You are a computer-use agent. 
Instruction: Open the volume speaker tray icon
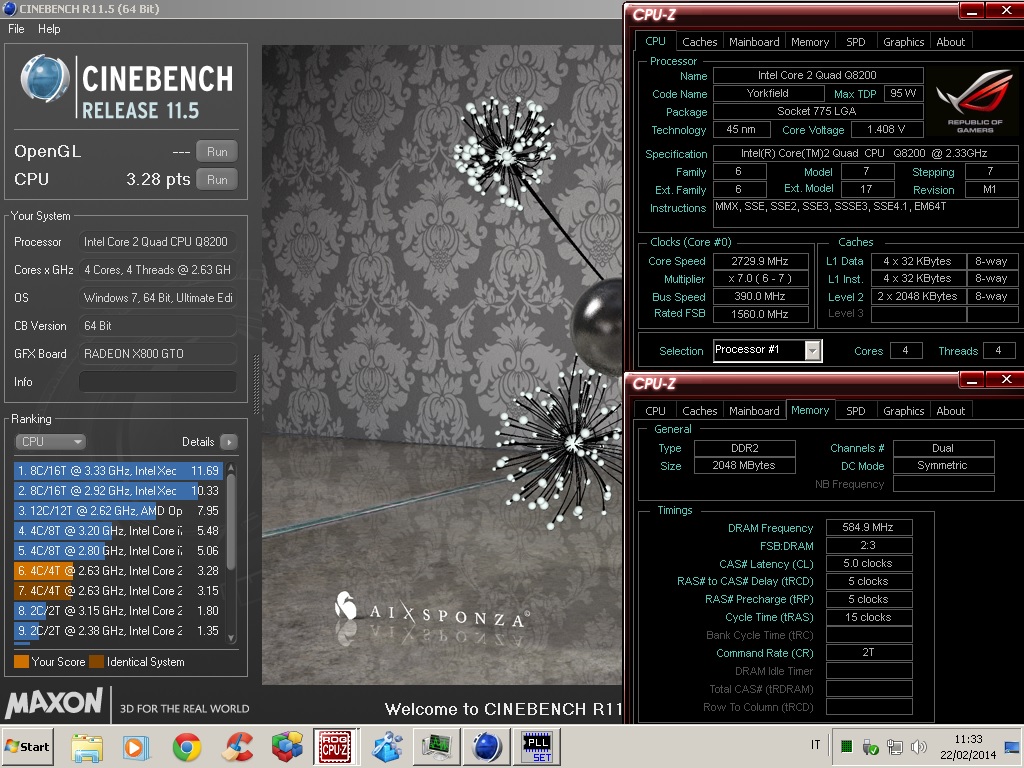[x=919, y=747]
